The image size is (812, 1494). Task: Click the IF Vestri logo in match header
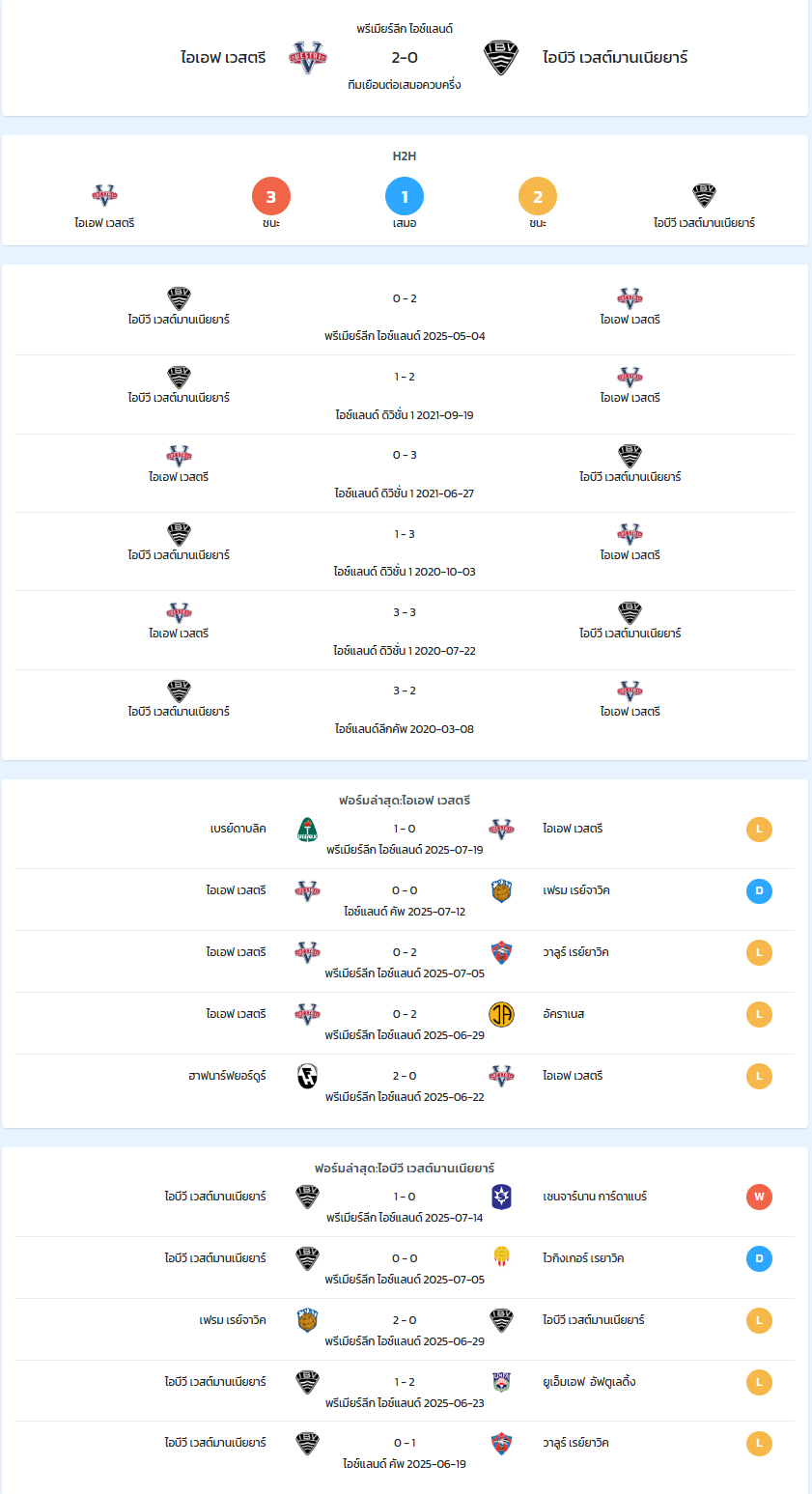pos(308,58)
